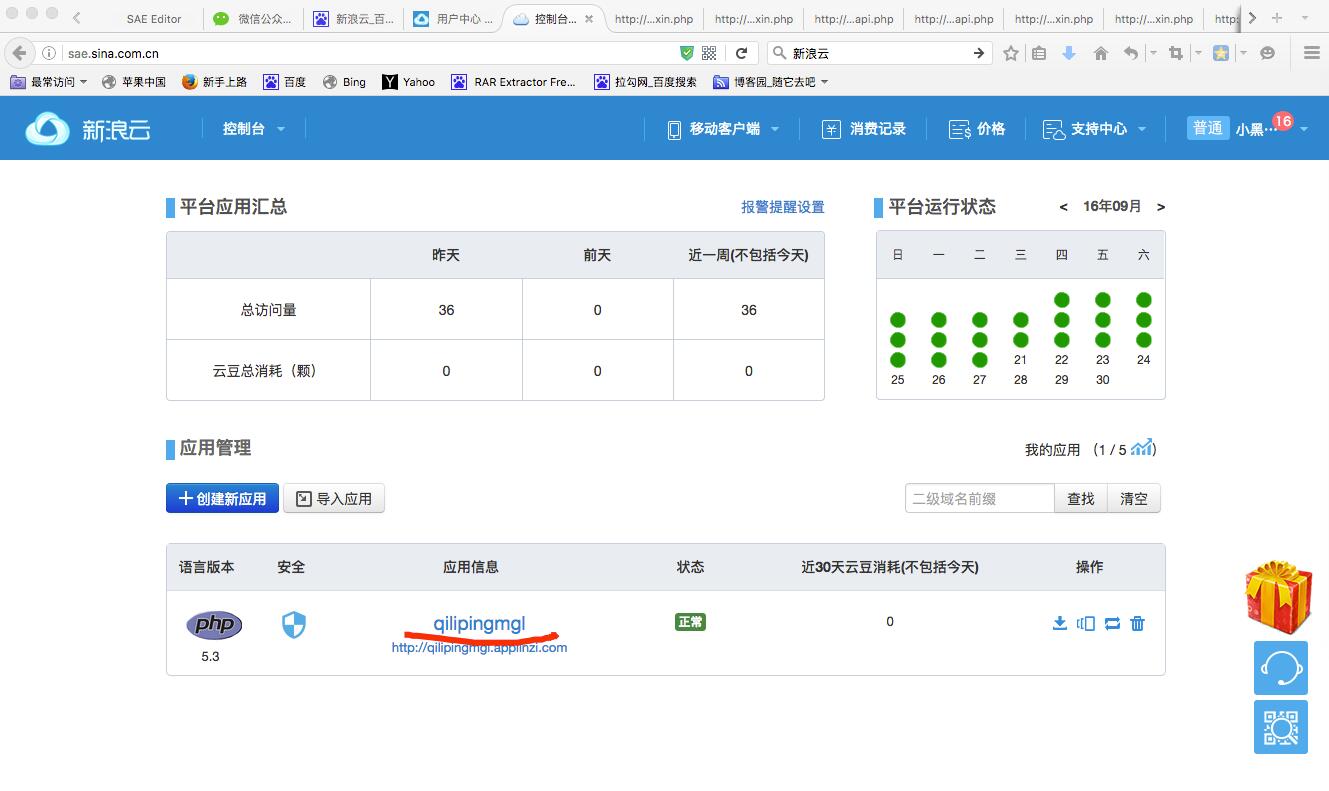Delete the qilipingmgl app with trash icon
The height and width of the screenshot is (791, 1329).
pos(1137,623)
